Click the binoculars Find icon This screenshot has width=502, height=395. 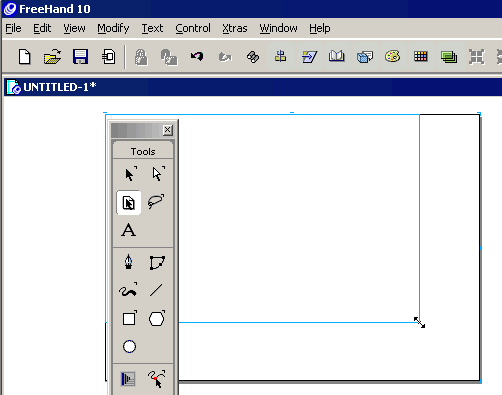(x=253, y=57)
